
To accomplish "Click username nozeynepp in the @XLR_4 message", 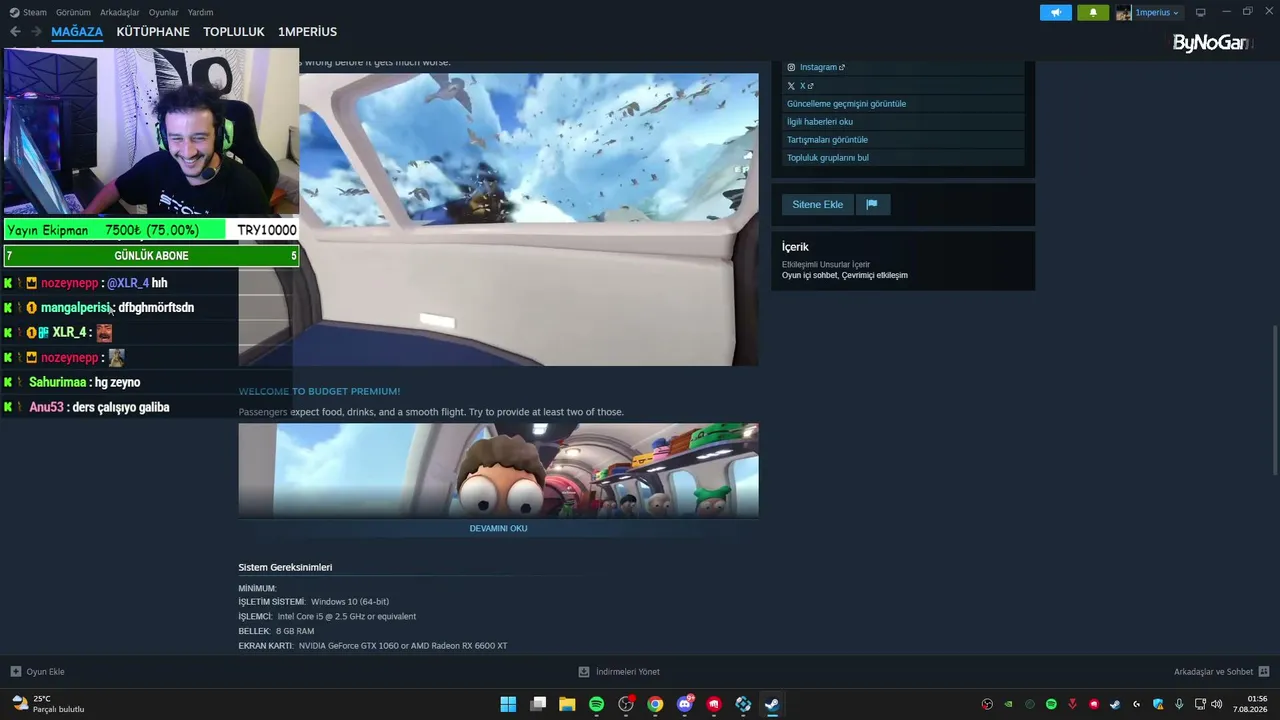I will (70, 283).
